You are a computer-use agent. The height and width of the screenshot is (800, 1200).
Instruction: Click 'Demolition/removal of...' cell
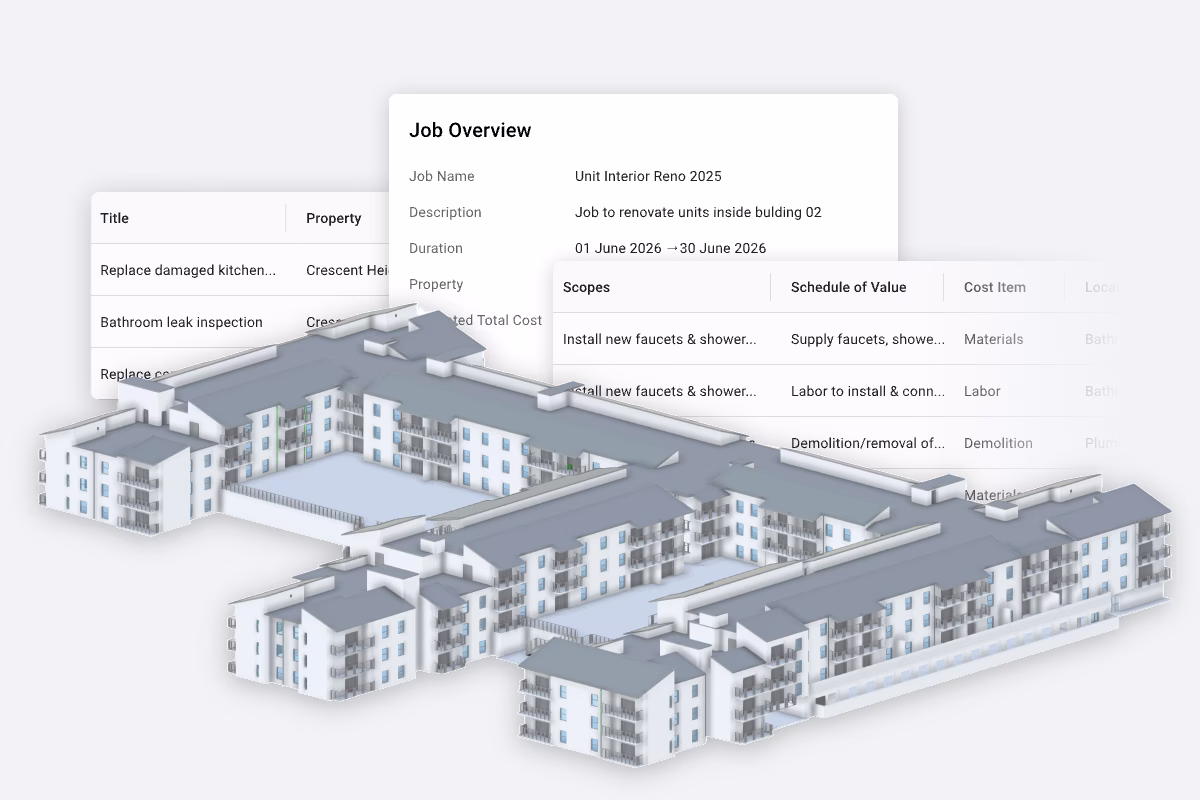tap(868, 443)
